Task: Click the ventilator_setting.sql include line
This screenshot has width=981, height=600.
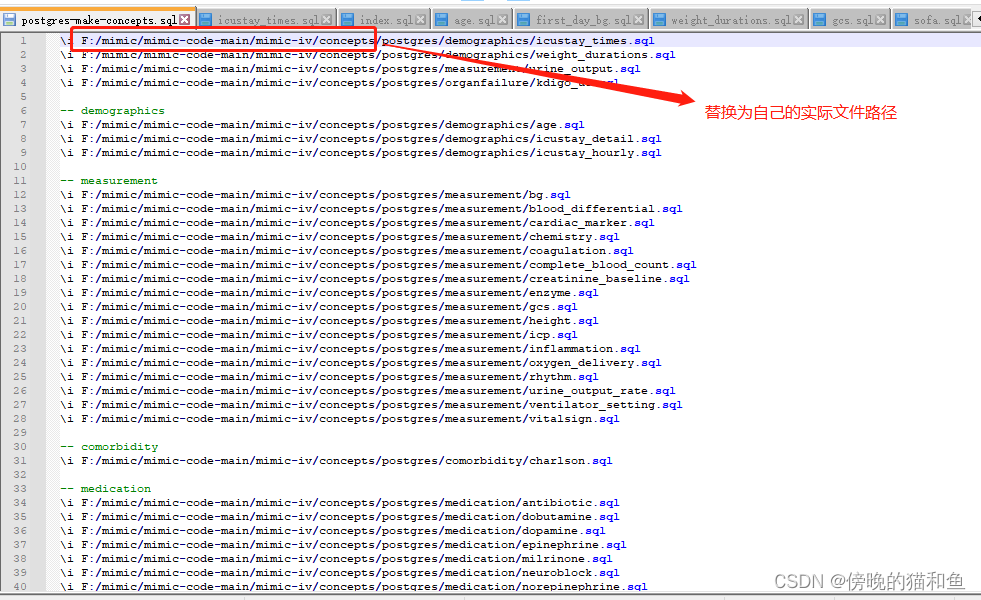Action: 371,405
